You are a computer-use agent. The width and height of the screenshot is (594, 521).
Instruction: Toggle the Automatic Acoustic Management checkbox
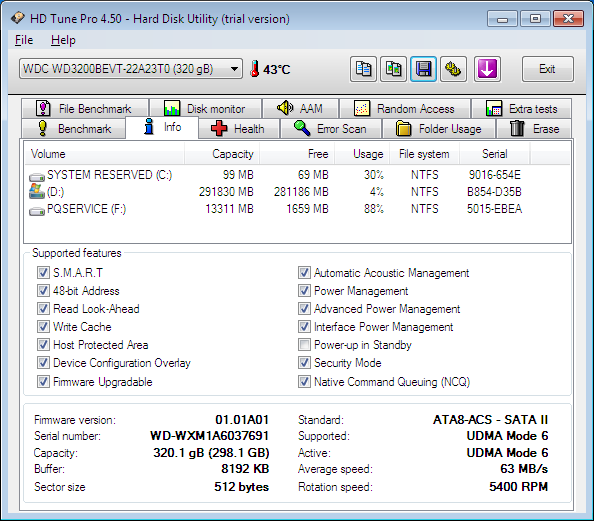click(x=304, y=272)
